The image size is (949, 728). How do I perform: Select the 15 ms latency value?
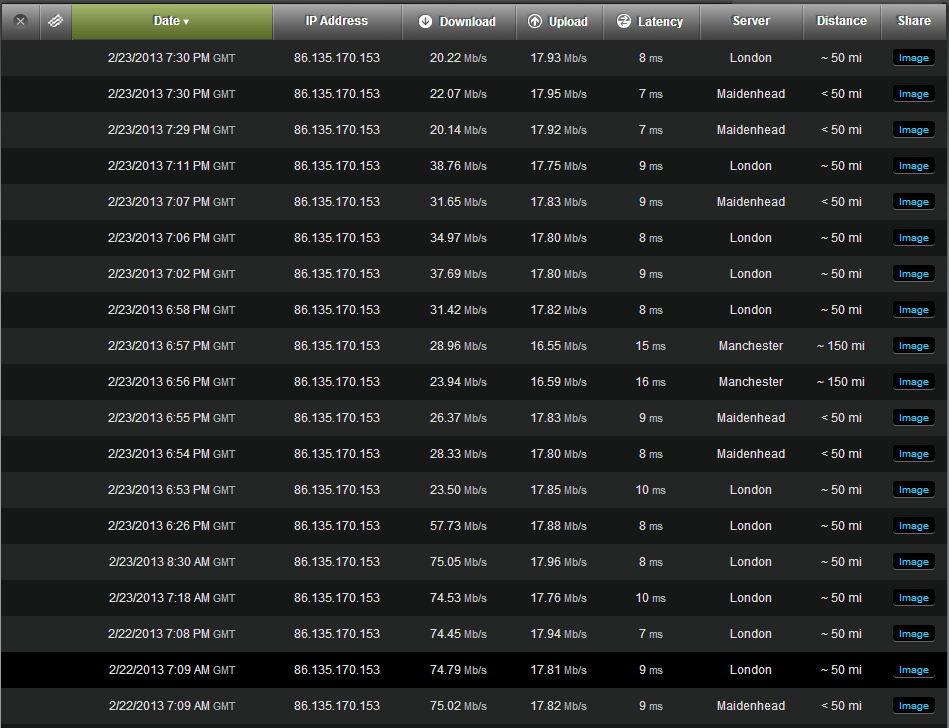(651, 346)
